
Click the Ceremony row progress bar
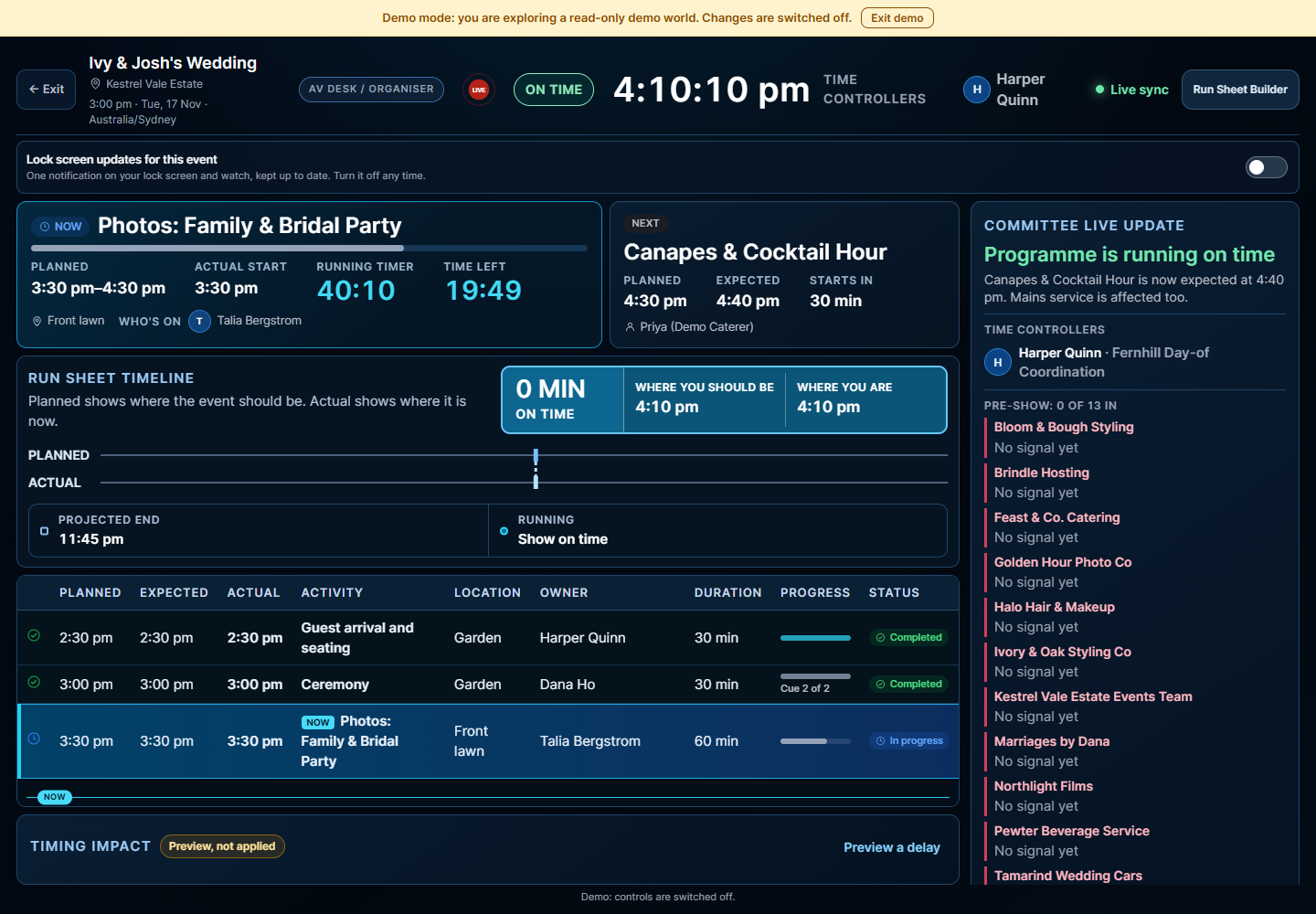coord(815,676)
